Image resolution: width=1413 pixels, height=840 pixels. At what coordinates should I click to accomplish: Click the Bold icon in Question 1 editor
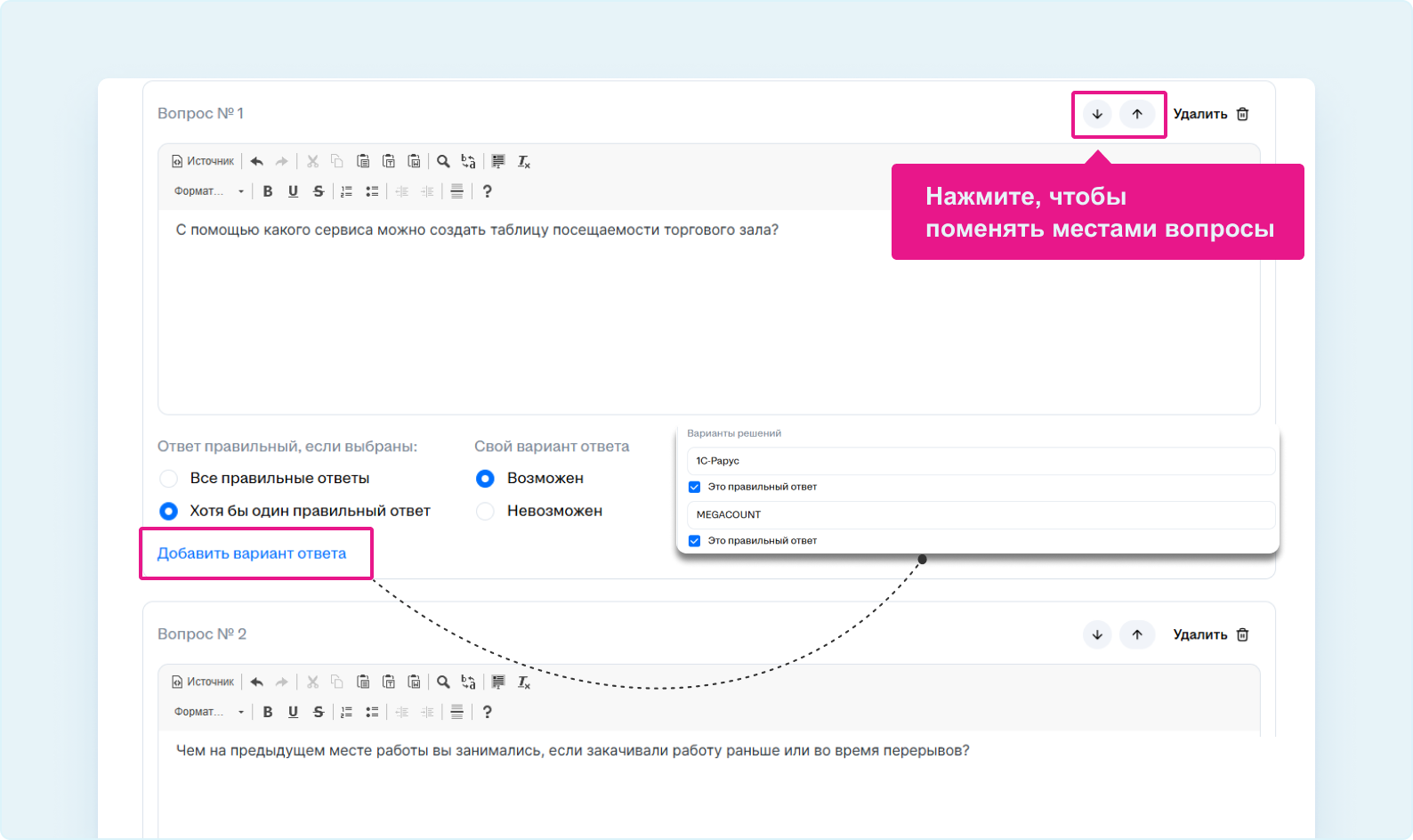(x=268, y=191)
